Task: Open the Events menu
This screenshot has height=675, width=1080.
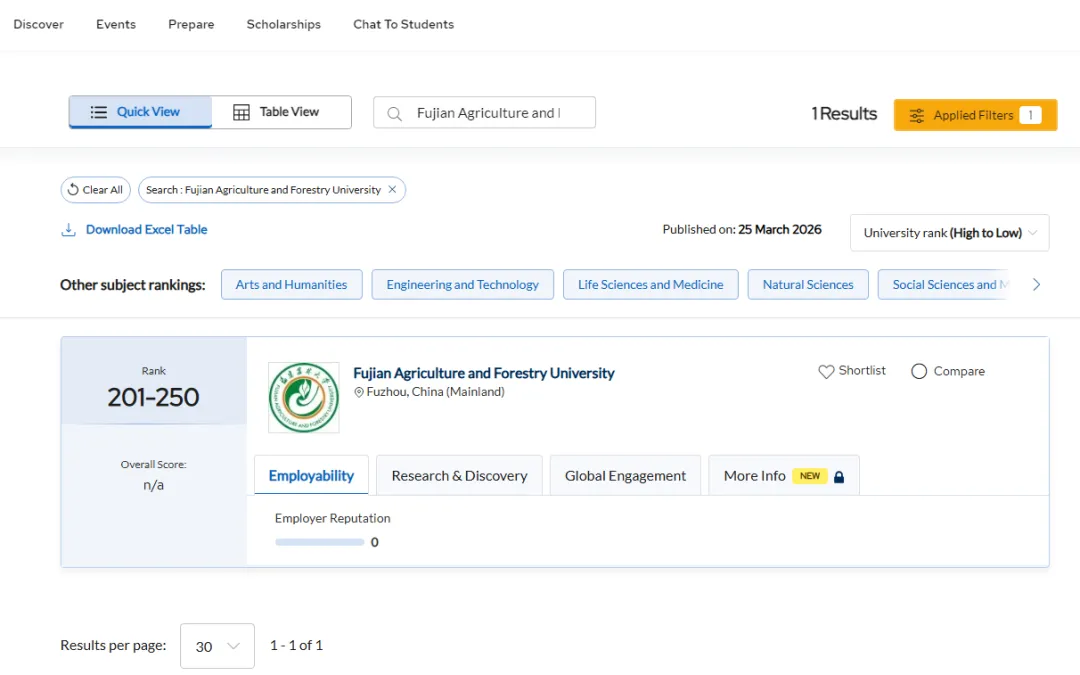Action: pyautogui.click(x=116, y=24)
